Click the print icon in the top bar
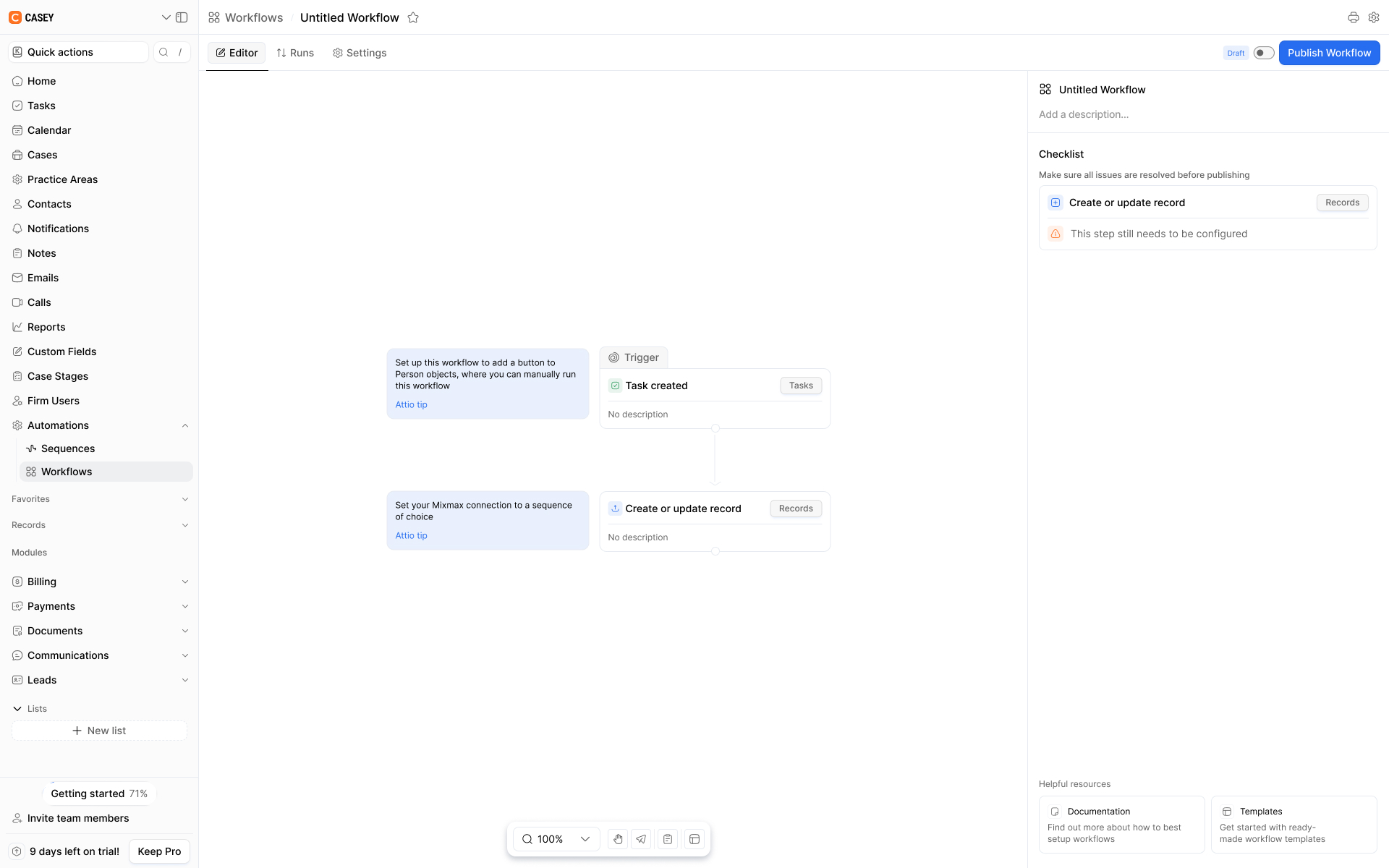Screen dimensions: 1389x868 (1353, 17)
